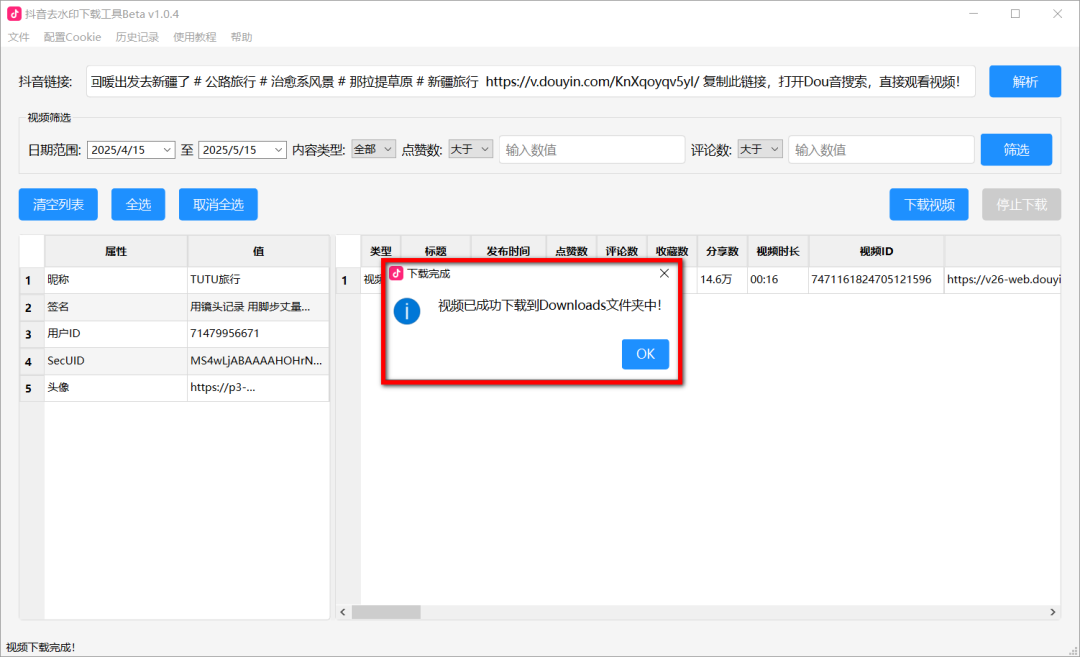This screenshot has width=1080, height=657.
Task: Click the 清空列表 button
Action: [58, 205]
